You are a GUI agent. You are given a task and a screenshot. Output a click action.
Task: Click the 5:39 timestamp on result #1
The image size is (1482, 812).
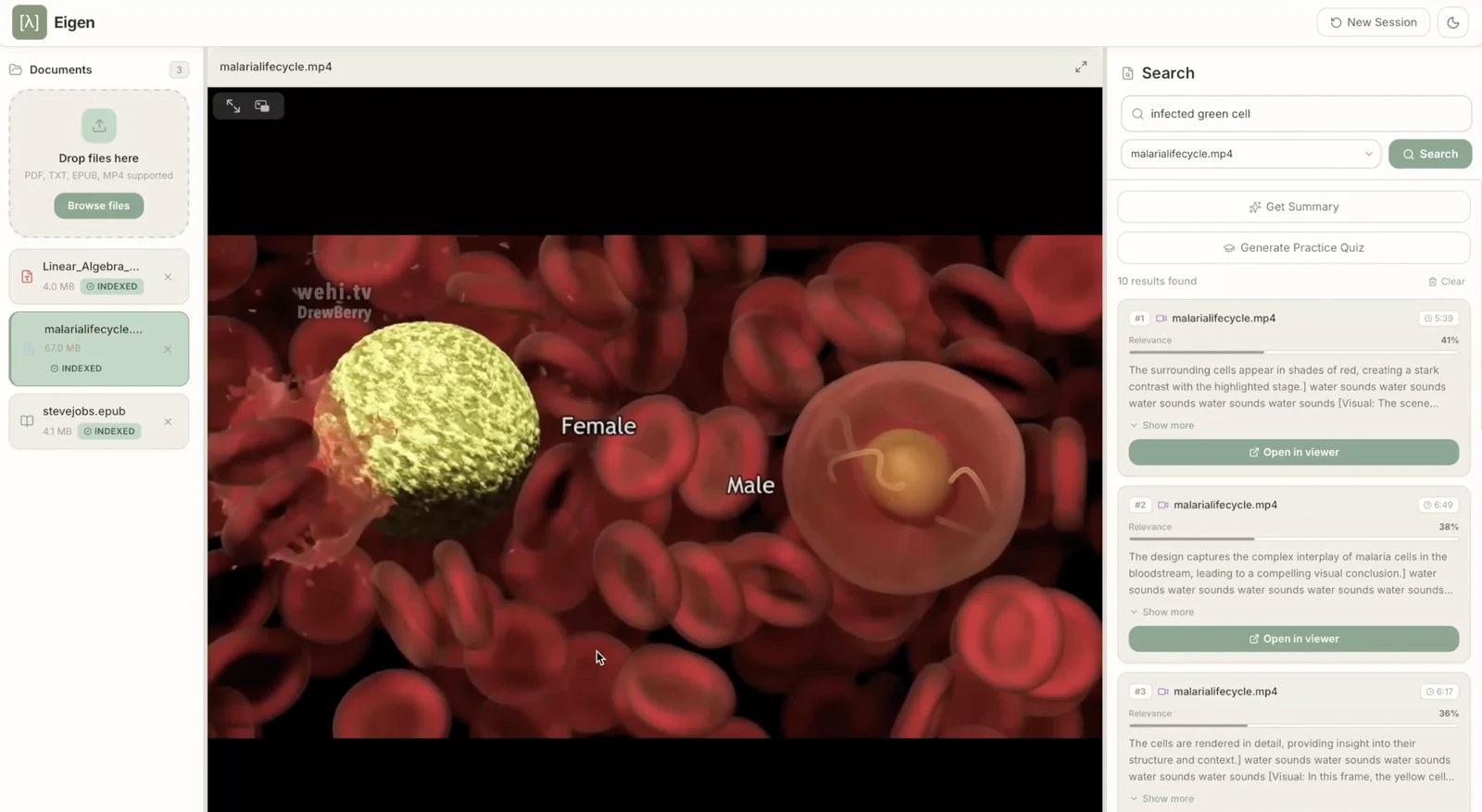(1438, 318)
